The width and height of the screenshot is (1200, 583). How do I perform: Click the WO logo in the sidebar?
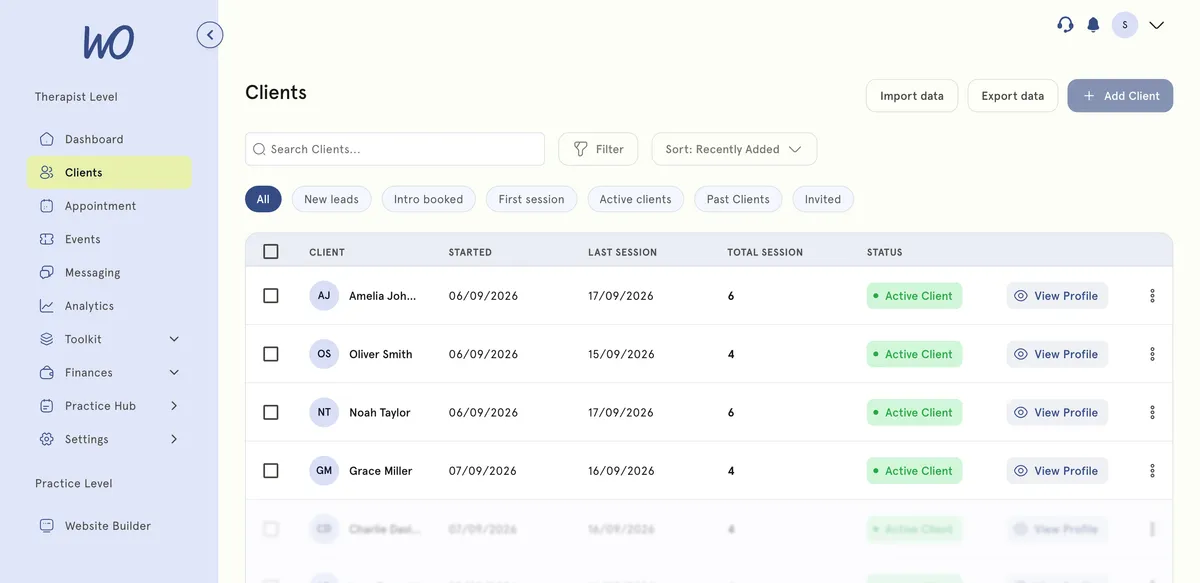[x=108, y=42]
